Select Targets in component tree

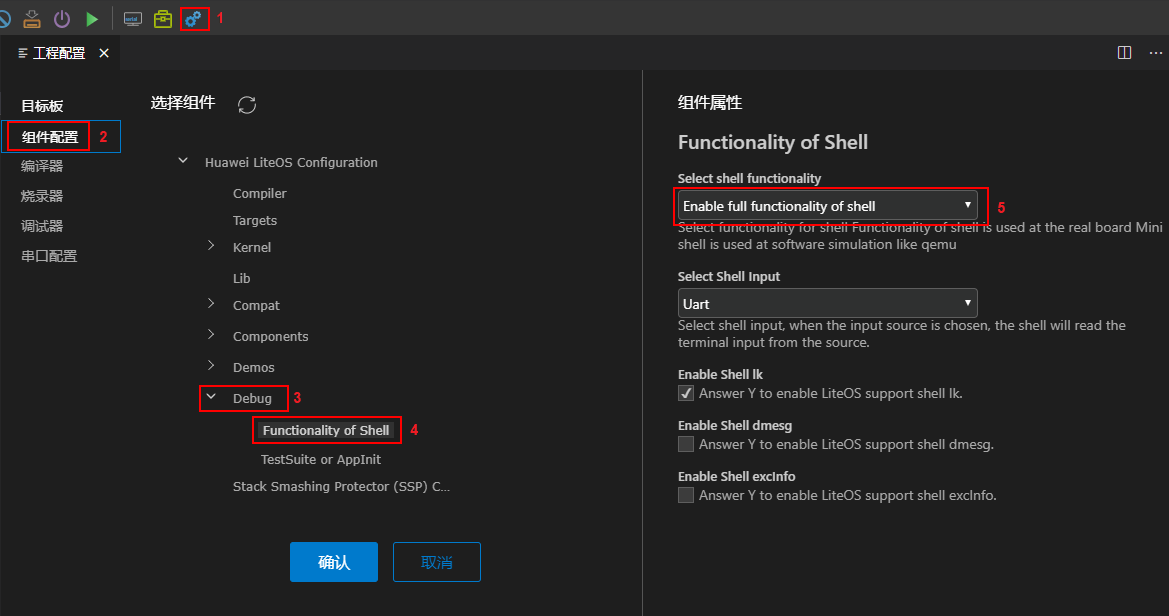255,221
